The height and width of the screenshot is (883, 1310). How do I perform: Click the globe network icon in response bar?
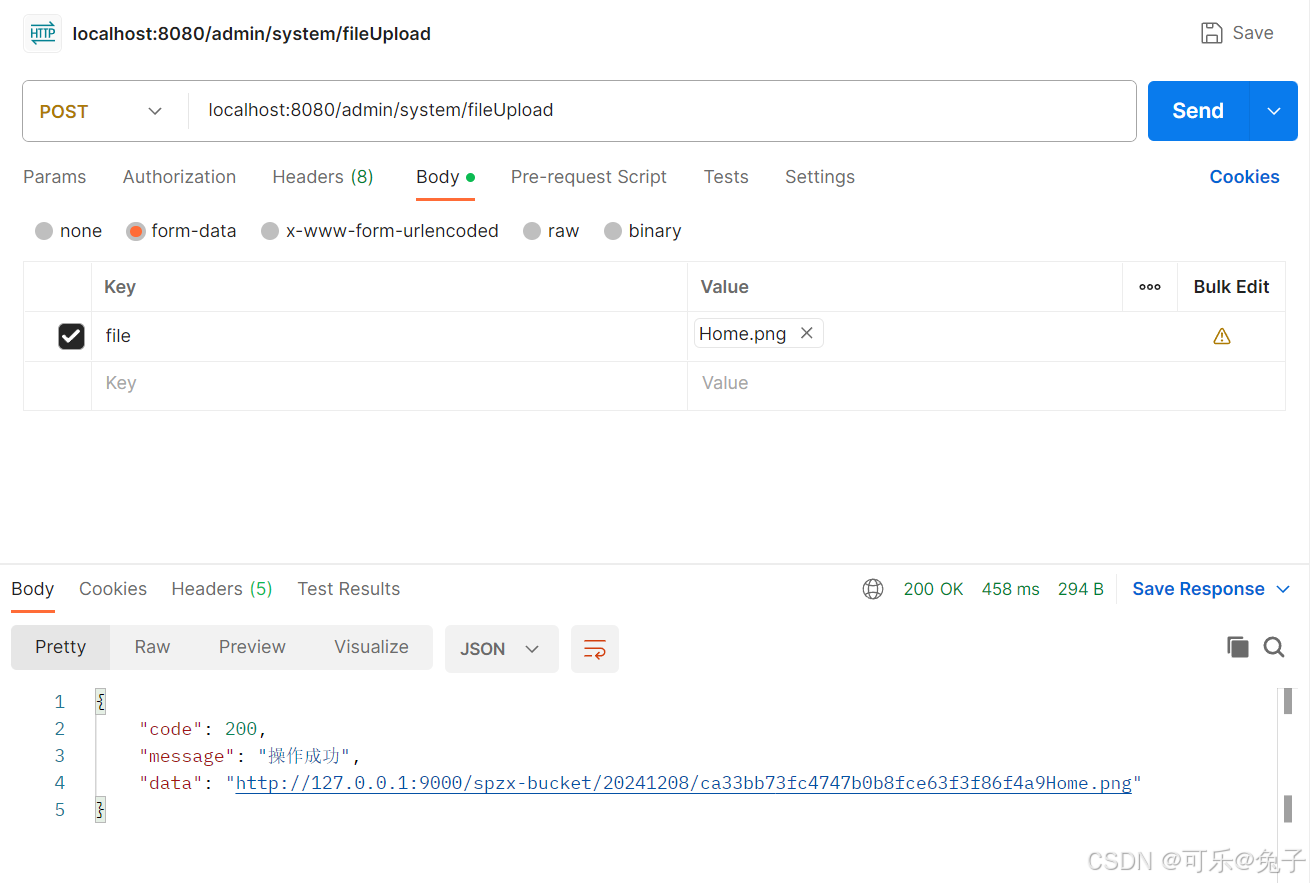click(x=873, y=589)
